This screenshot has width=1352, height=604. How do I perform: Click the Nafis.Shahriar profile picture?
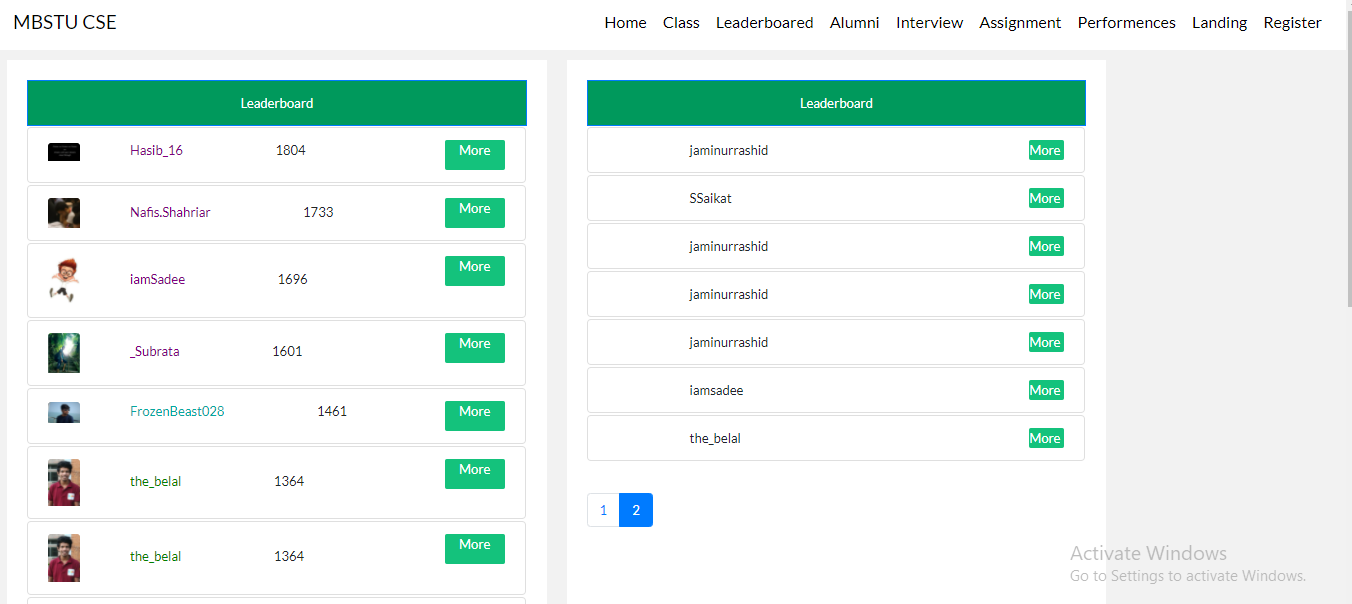[63, 212]
